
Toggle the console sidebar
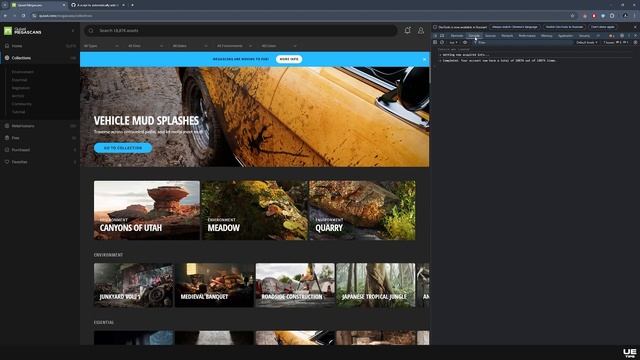[435, 42]
